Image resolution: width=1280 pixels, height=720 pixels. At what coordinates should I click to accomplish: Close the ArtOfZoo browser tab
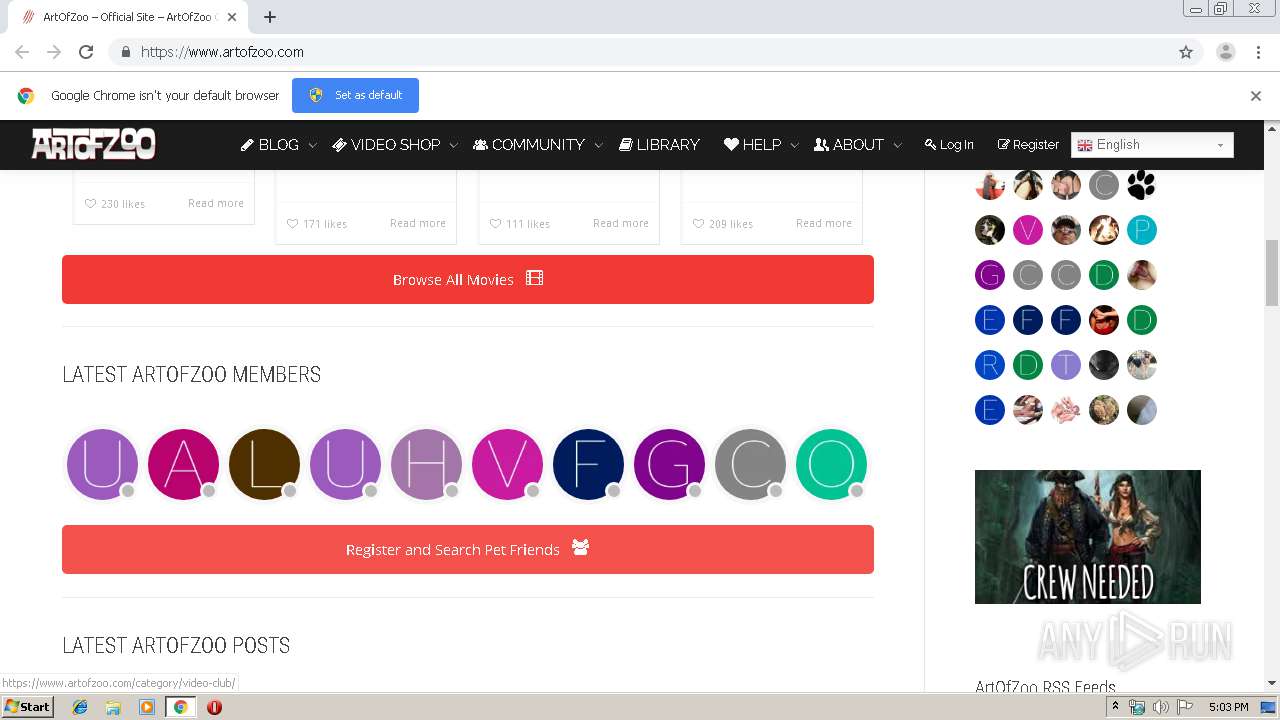pyautogui.click(x=232, y=17)
